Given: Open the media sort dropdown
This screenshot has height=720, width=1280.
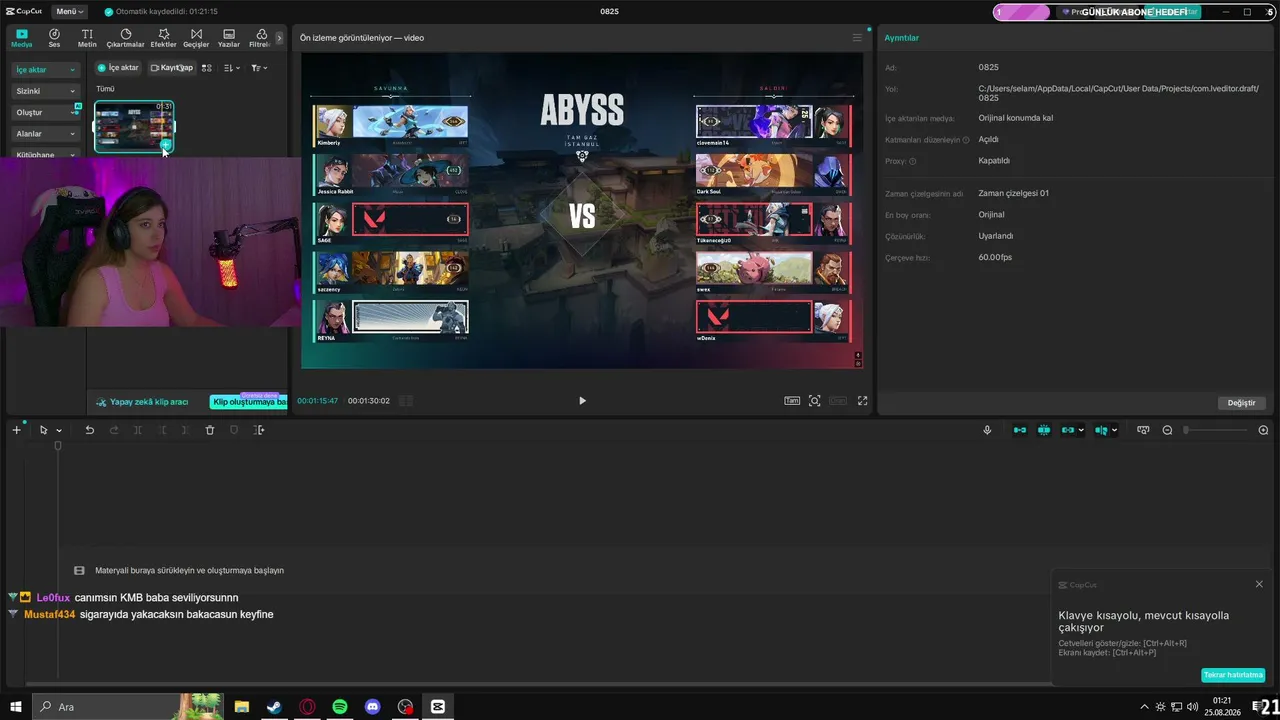Looking at the screenshot, I should [x=231, y=68].
